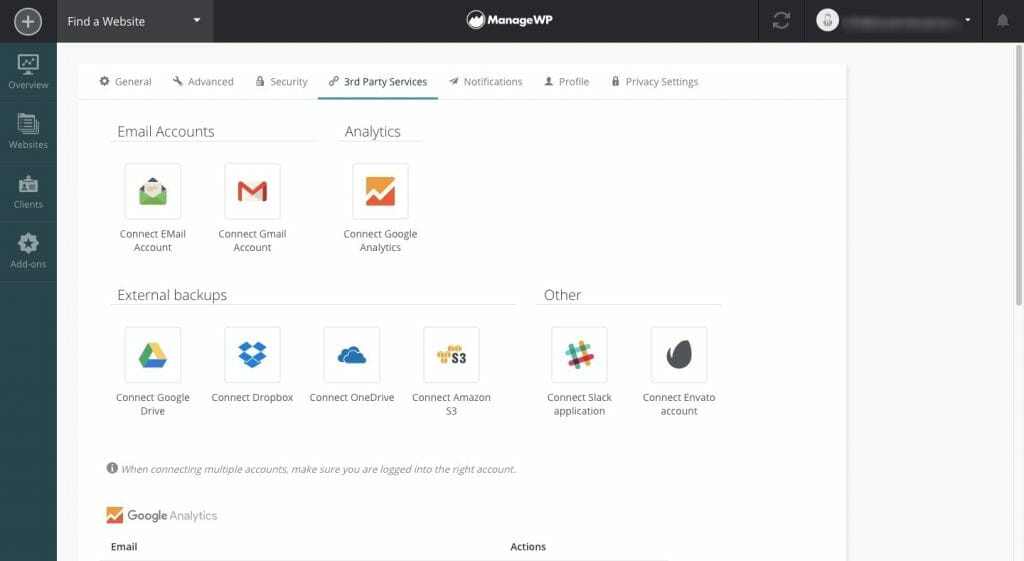Click the refresh sync icon
The image size is (1024, 561).
pyautogui.click(x=781, y=21)
